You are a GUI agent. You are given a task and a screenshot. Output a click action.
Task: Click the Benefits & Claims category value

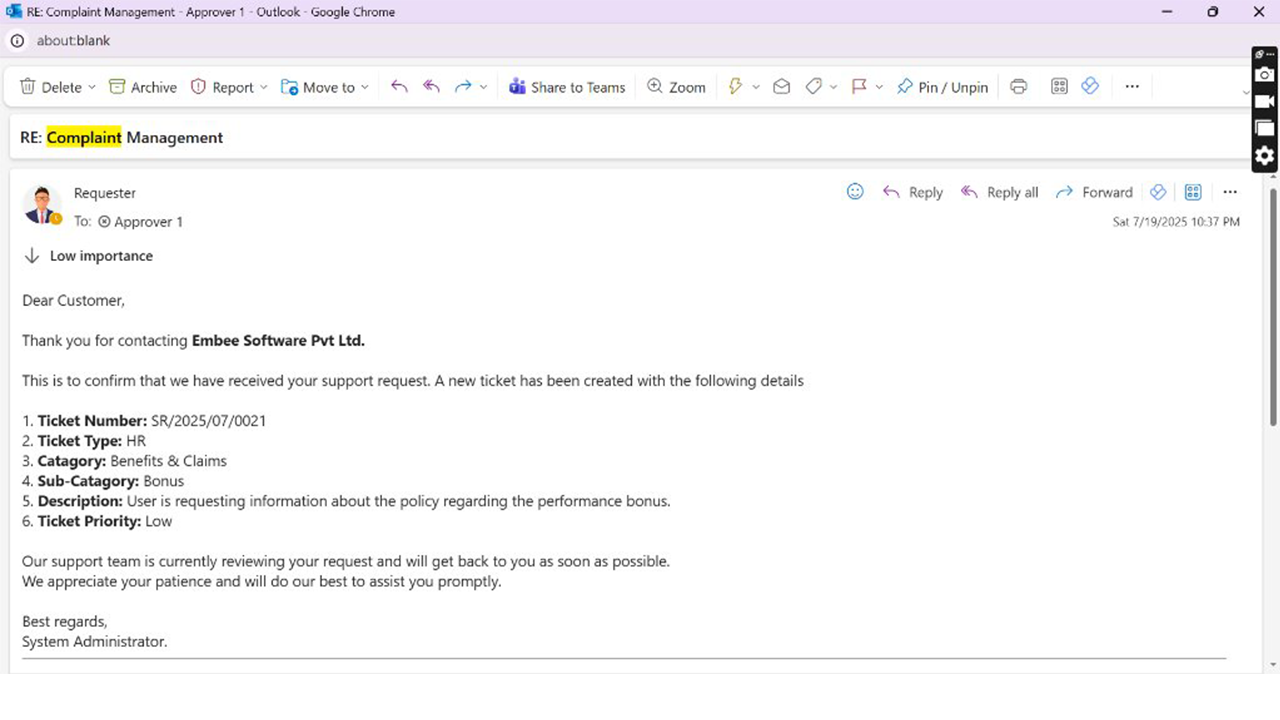(169, 461)
